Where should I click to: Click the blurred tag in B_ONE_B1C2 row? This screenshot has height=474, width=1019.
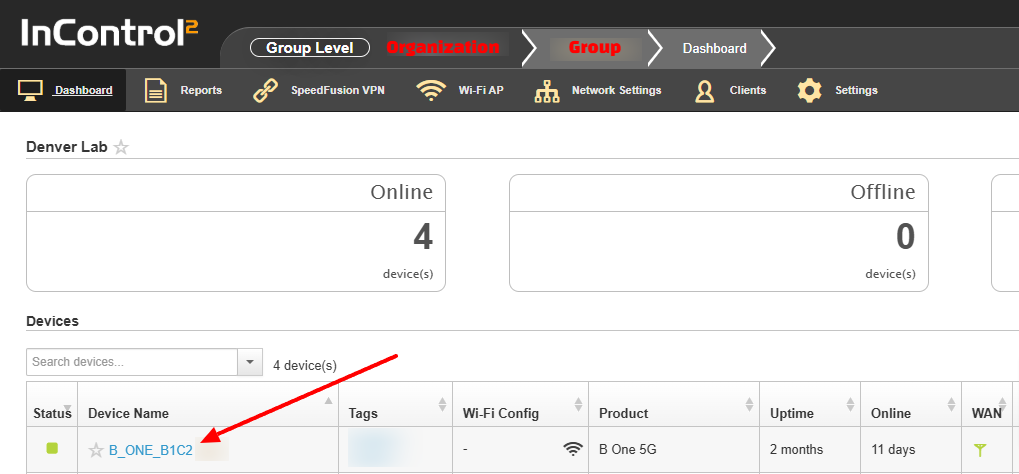[378, 447]
